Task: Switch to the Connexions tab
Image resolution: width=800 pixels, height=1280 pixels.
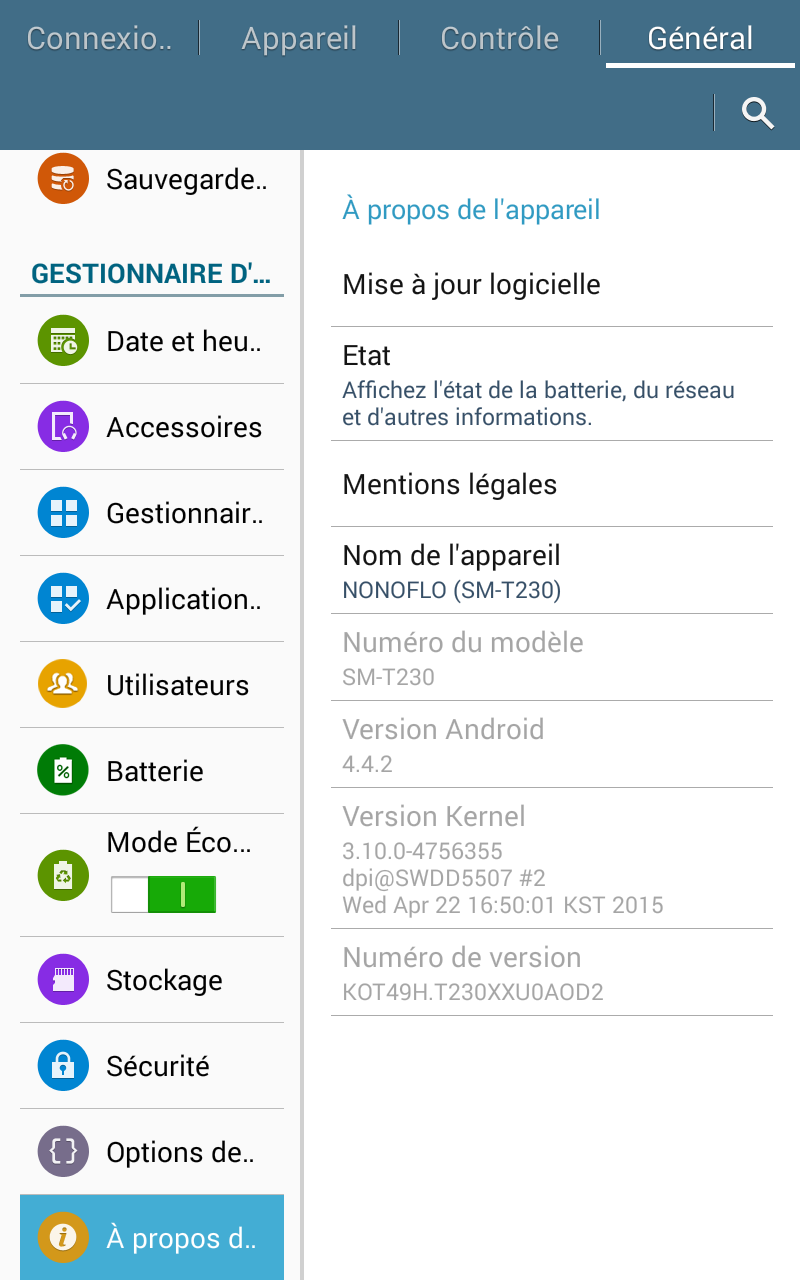Action: coord(99,39)
